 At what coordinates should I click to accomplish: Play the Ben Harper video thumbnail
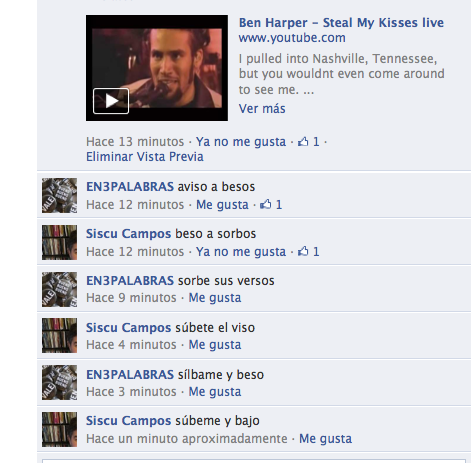click(x=157, y=68)
